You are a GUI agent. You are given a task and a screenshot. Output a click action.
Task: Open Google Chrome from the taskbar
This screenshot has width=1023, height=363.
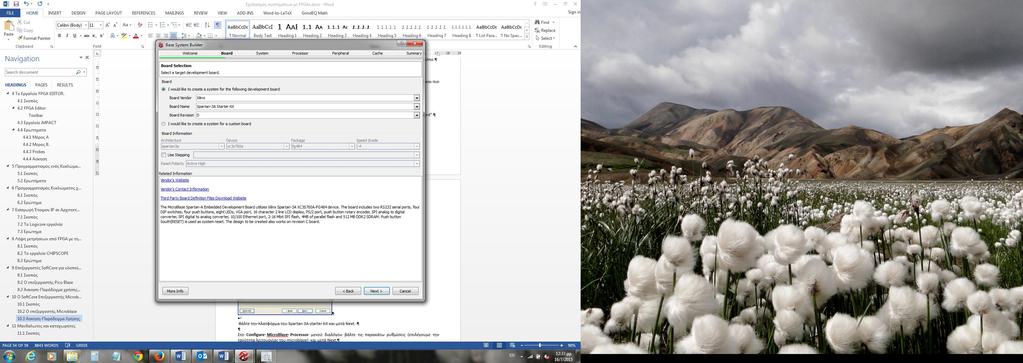(x=137, y=356)
